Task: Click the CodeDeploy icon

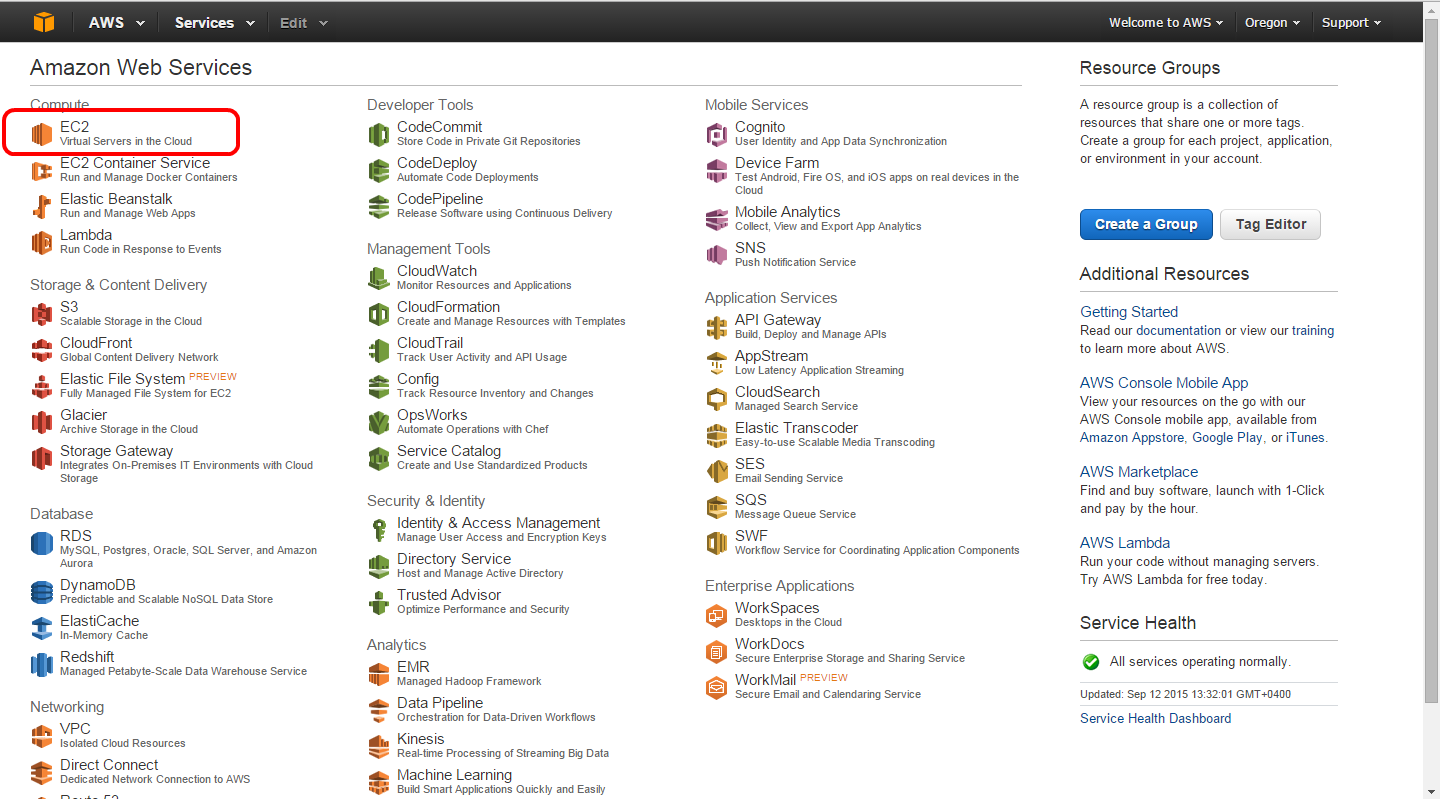Action: point(379,170)
